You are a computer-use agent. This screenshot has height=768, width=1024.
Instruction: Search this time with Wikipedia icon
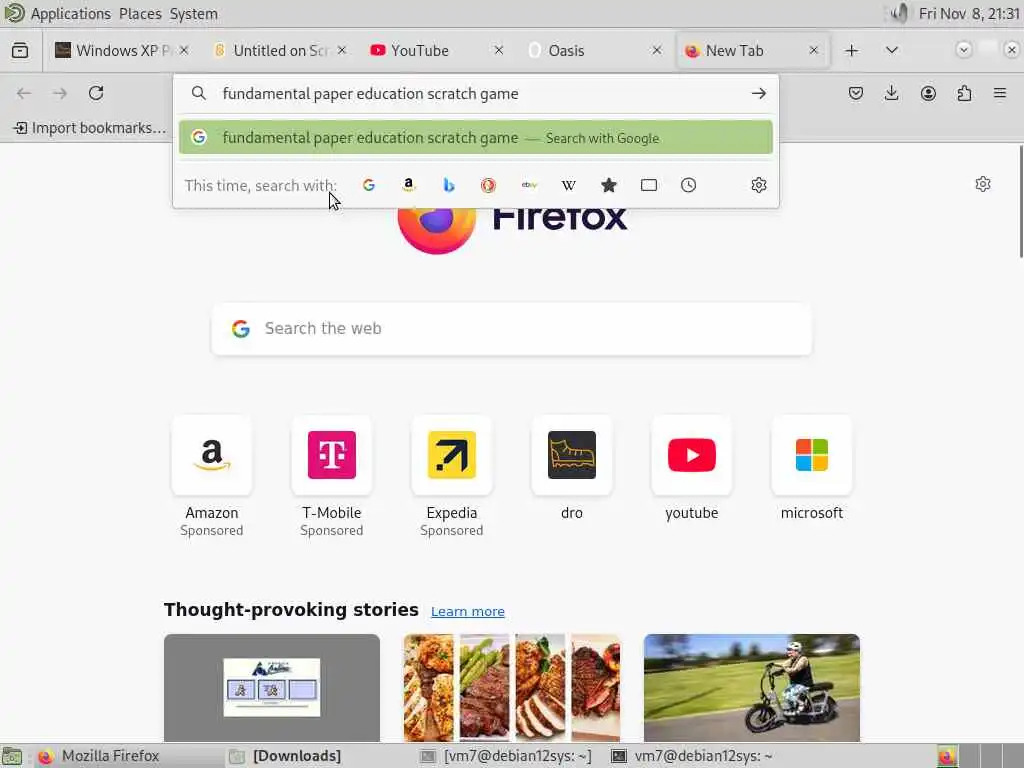pyautogui.click(x=569, y=185)
